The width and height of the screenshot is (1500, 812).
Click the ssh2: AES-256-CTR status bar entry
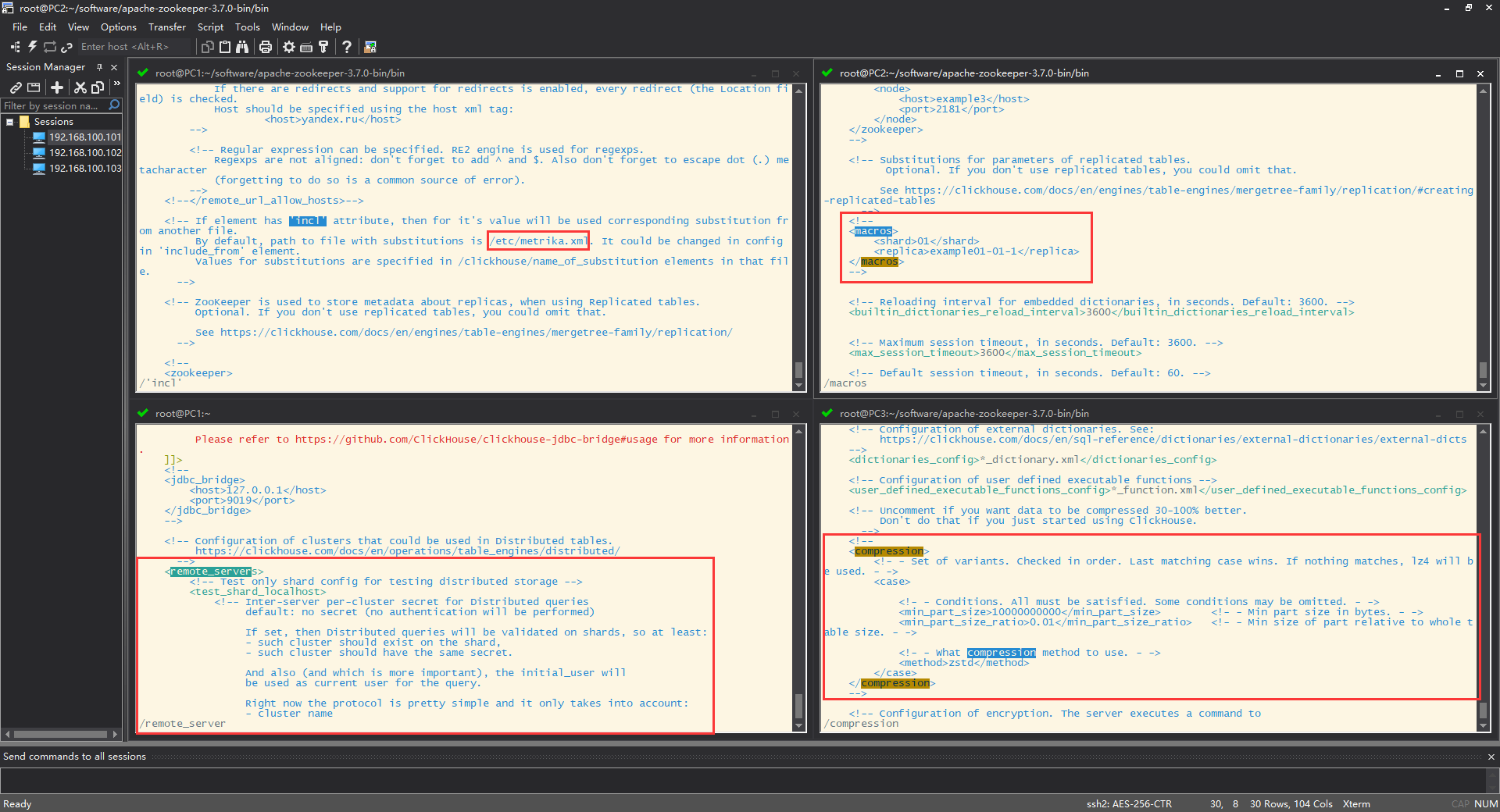coord(1129,804)
